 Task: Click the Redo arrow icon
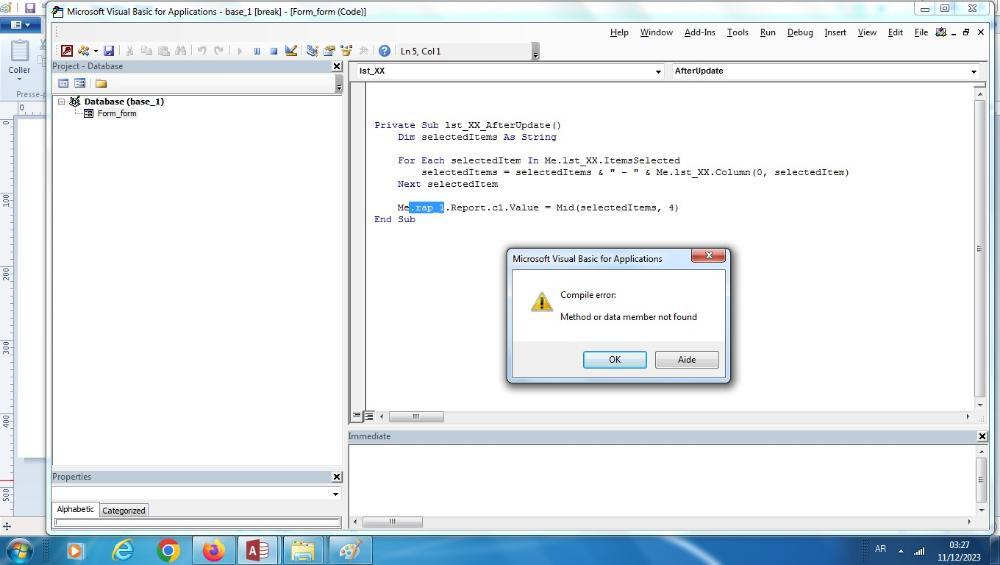219,51
